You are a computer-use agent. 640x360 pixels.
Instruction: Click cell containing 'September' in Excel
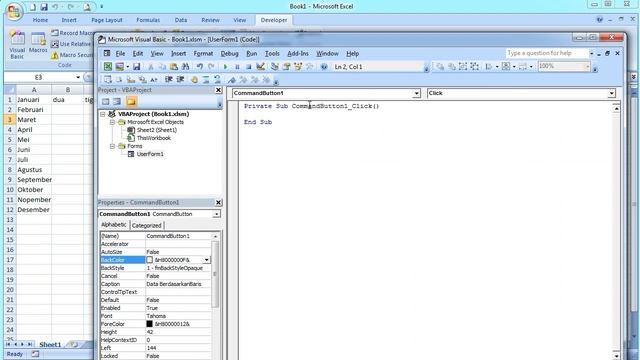34,180
